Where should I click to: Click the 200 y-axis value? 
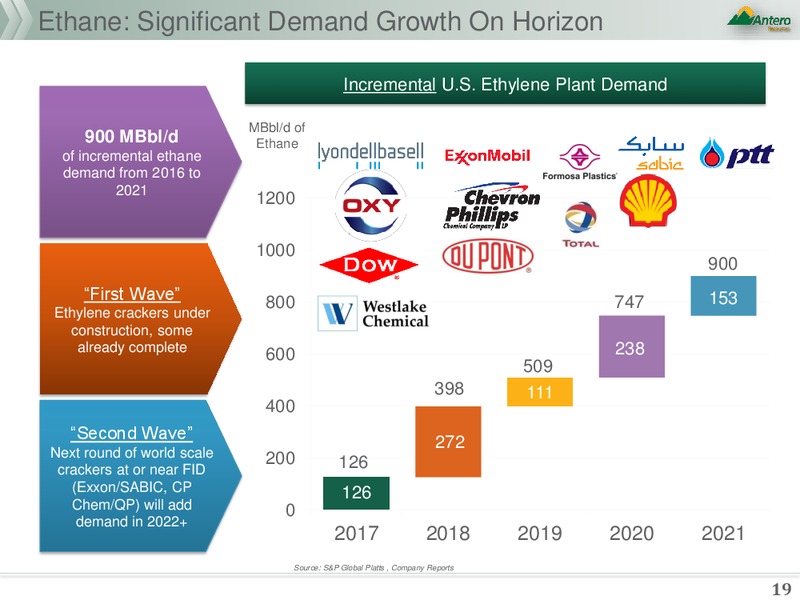pos(280,458)
